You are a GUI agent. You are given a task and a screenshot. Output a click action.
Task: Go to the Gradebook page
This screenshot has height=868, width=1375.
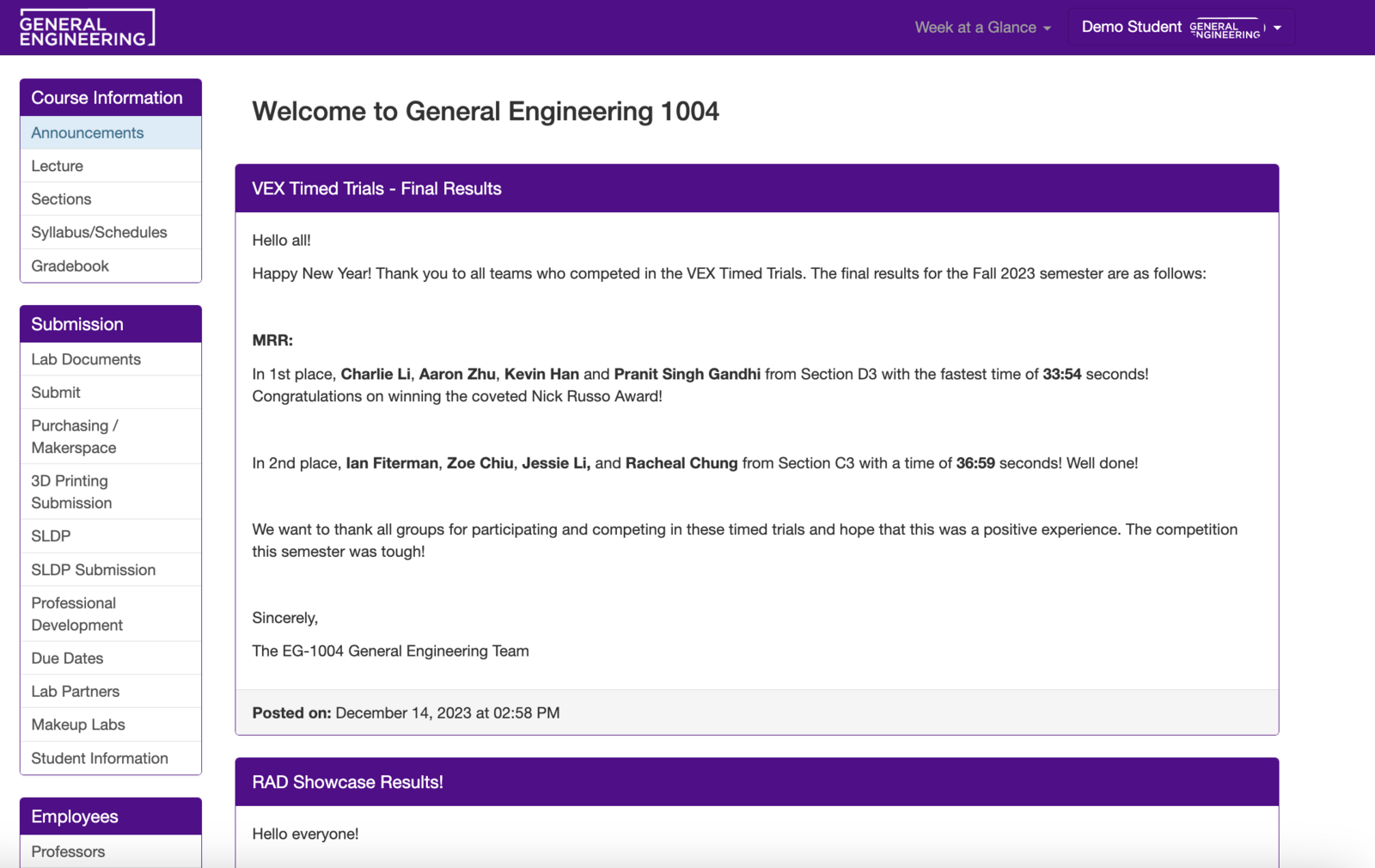70,266
